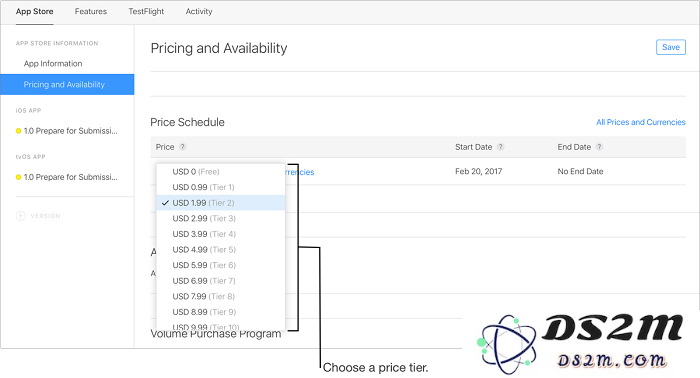Click the yellow status dot under tvOS App
The image size is (700, 378).
[18, 177]
